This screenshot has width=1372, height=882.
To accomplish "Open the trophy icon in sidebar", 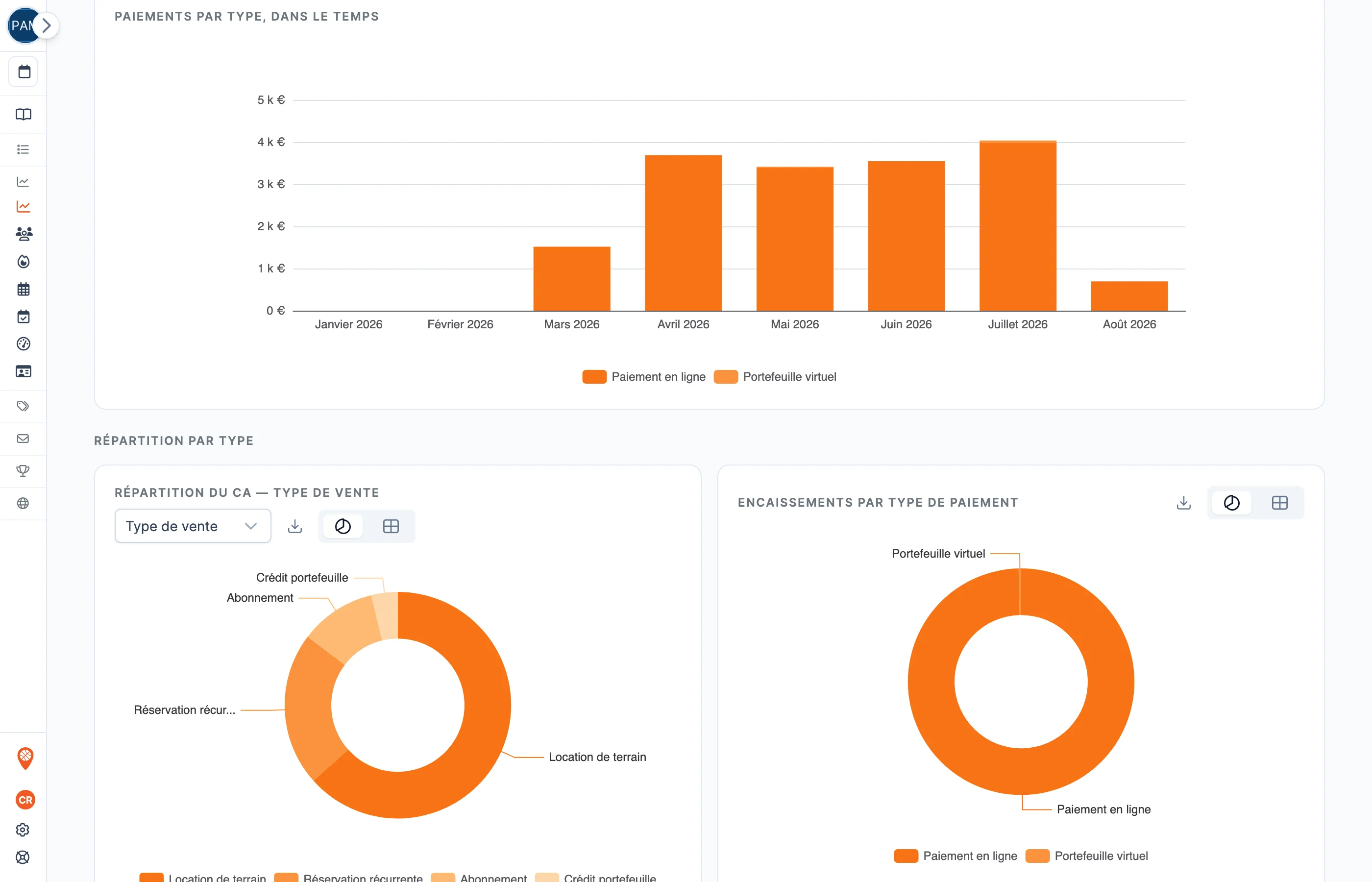I will point(24,471).
